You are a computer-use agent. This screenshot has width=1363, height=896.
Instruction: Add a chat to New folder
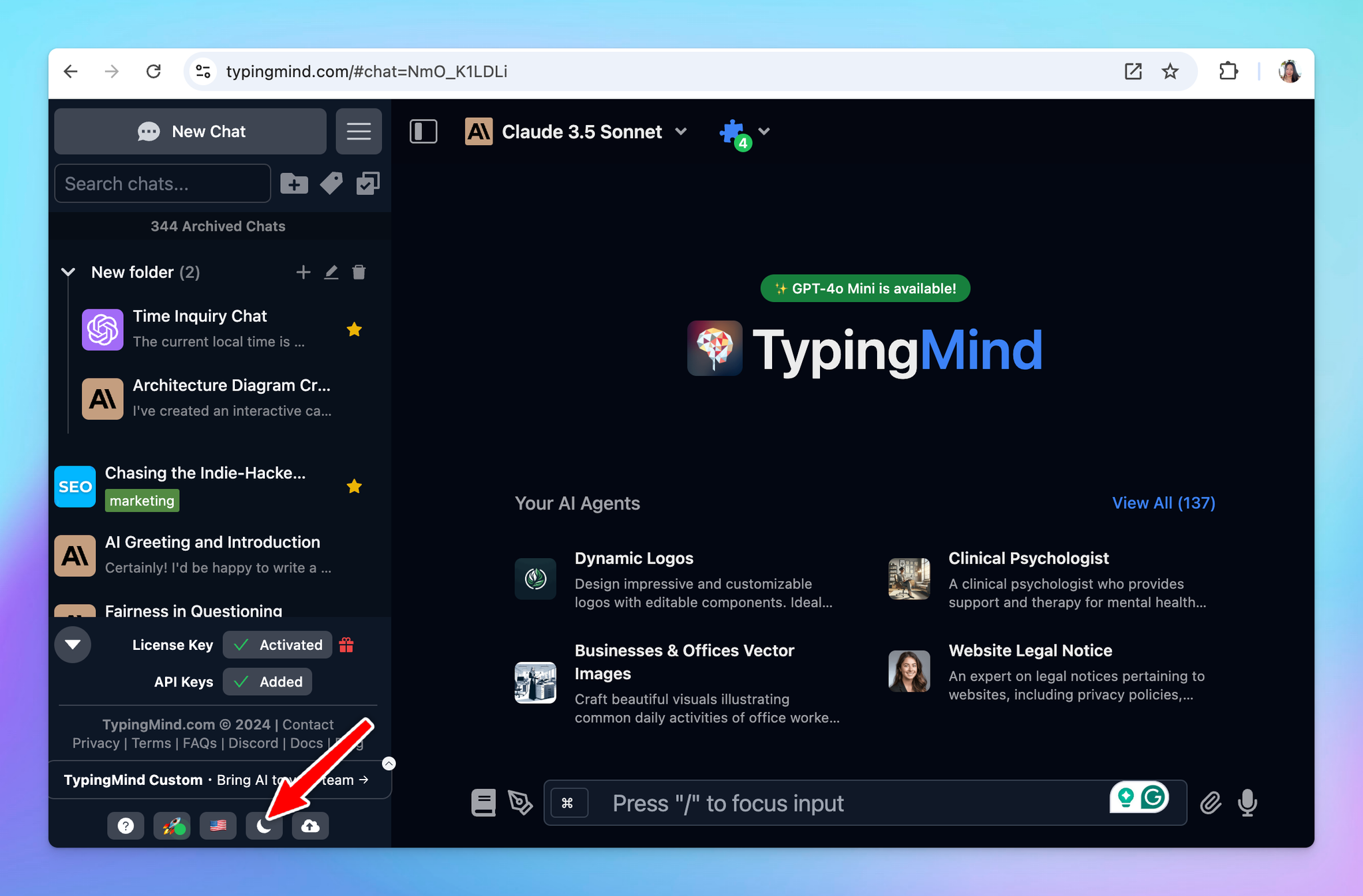tap(303, 272)
